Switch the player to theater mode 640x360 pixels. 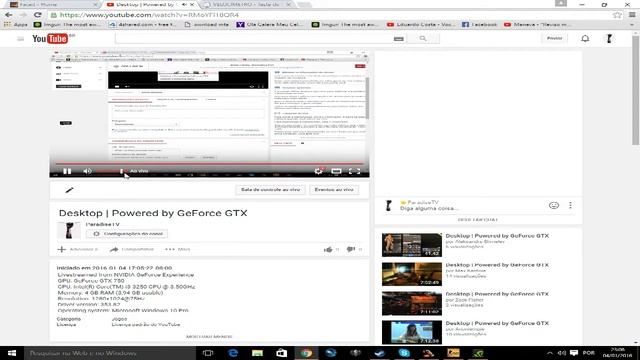(336, 171)
